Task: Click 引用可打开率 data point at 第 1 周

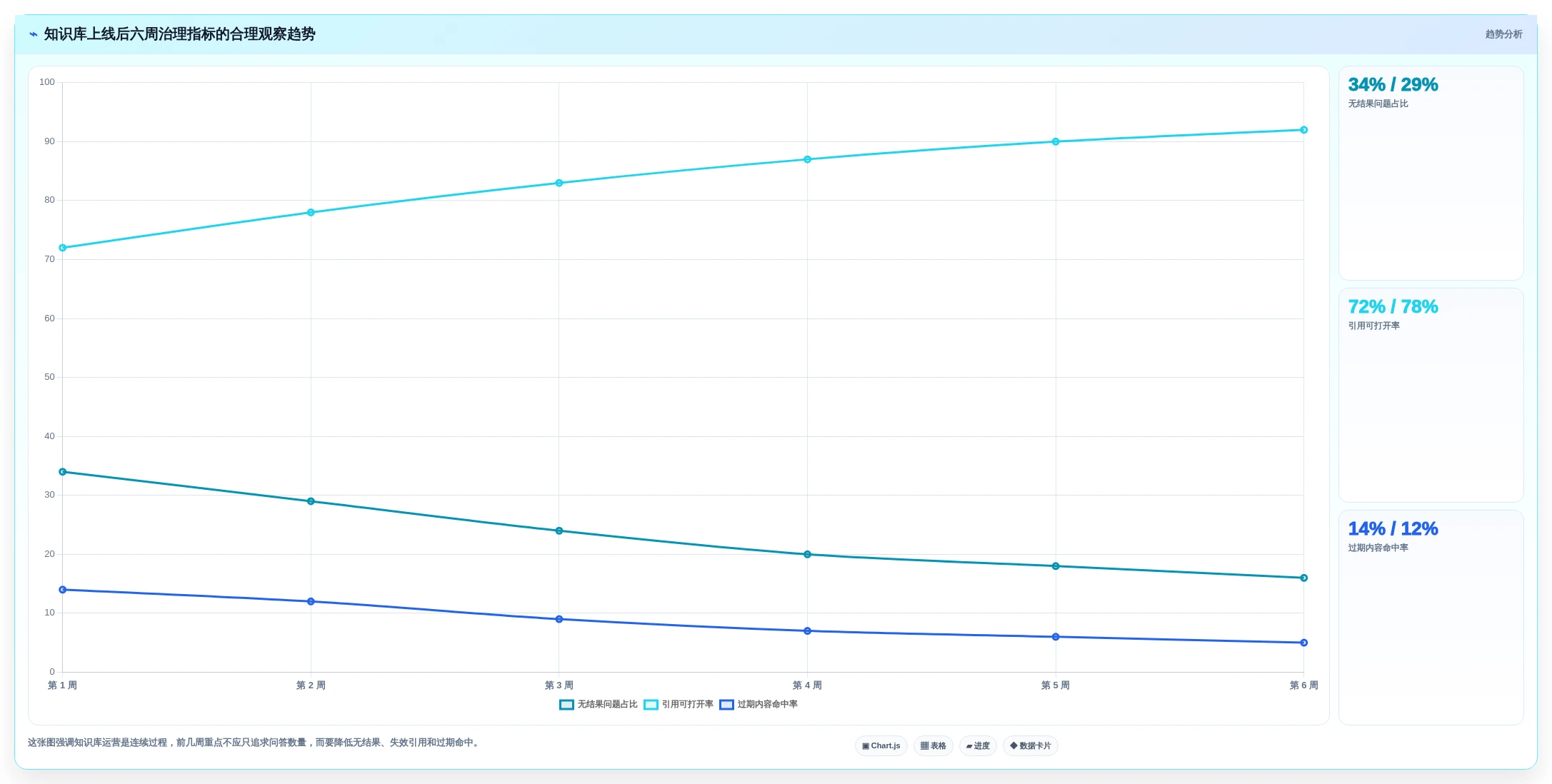Action: click(63, 248)
